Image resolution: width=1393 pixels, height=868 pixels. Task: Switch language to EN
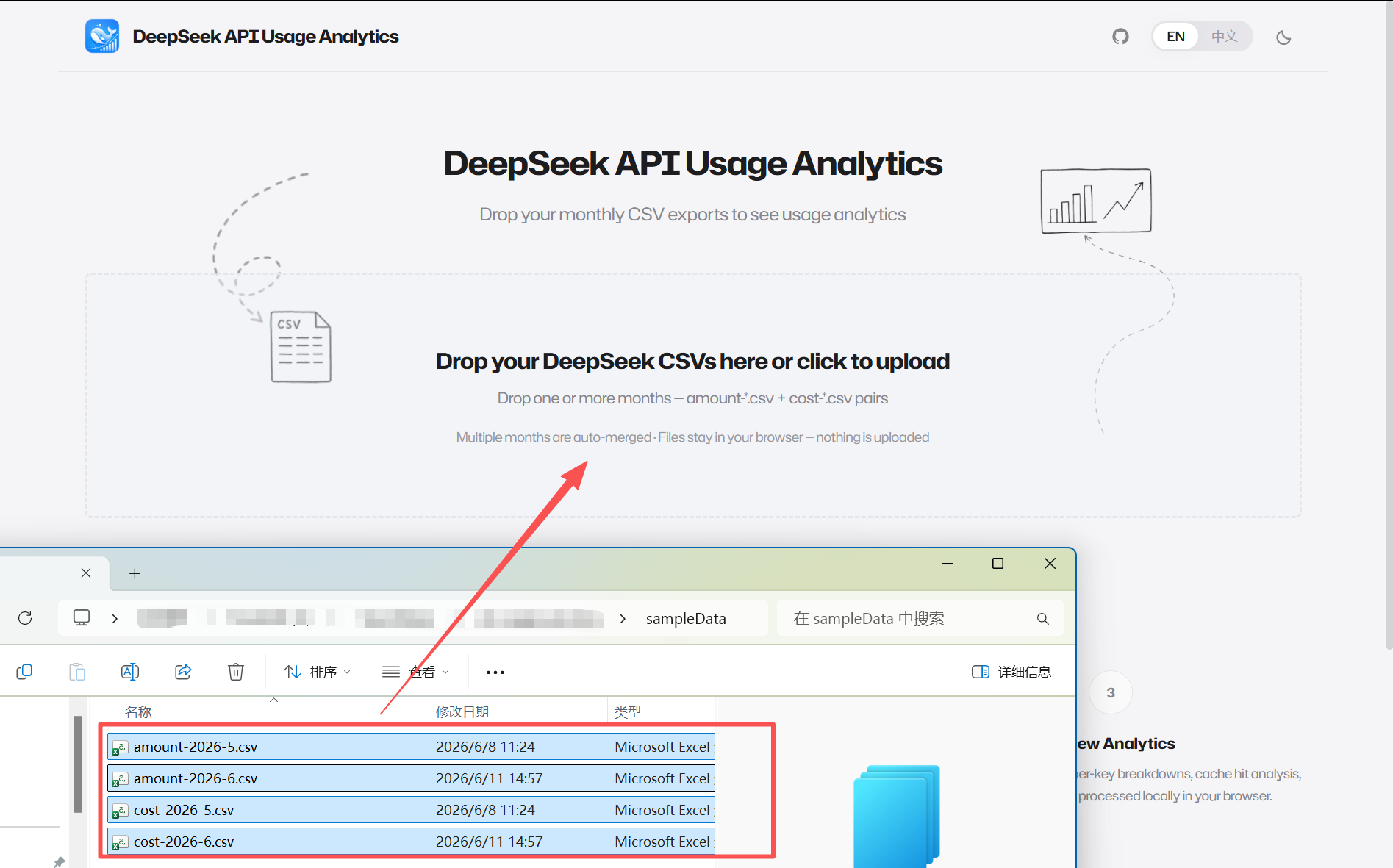click(1175, 36)
